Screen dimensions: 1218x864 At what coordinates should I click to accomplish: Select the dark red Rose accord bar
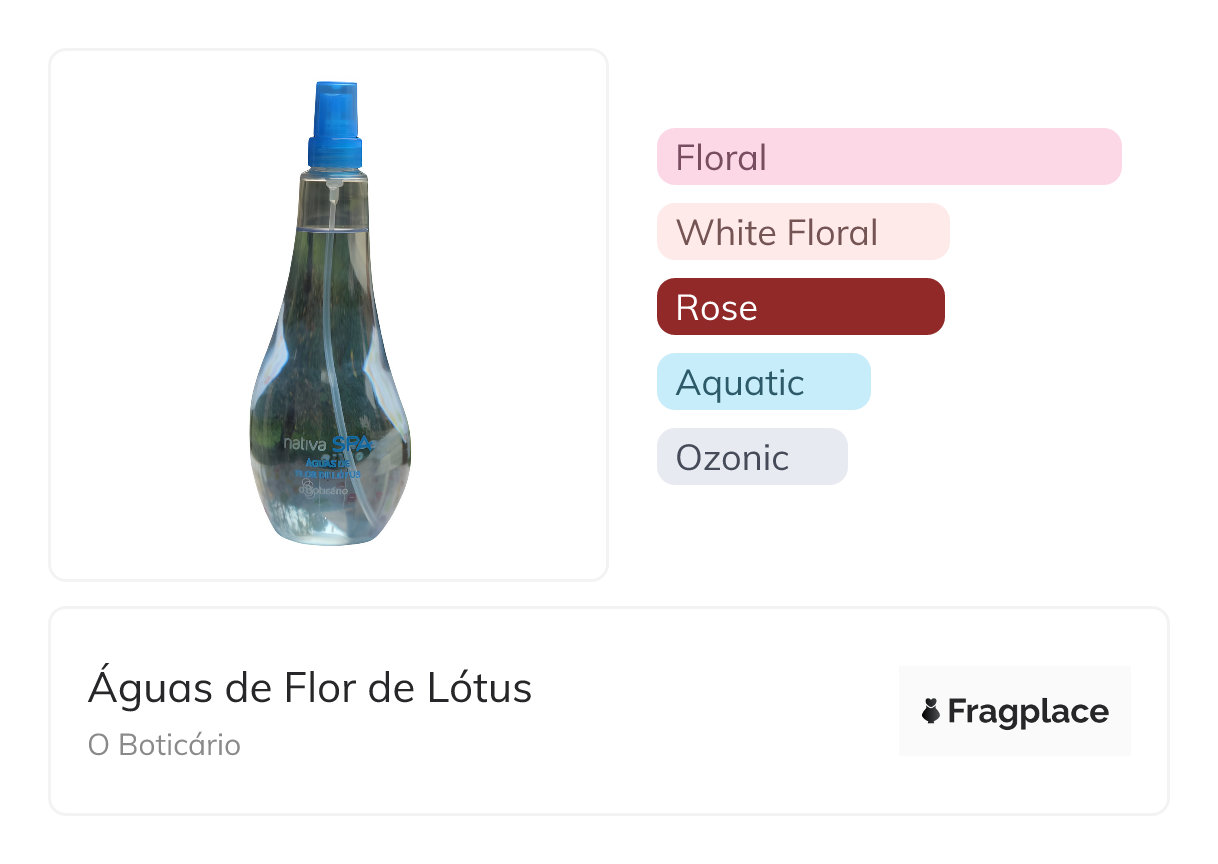pyautogui.click(x=800, y=307)
